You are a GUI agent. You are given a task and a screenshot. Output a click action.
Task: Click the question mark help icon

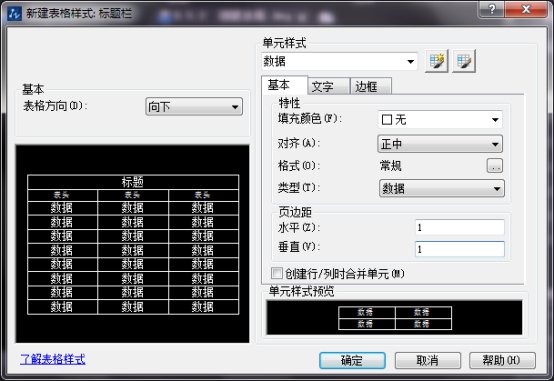pos(492,9)
